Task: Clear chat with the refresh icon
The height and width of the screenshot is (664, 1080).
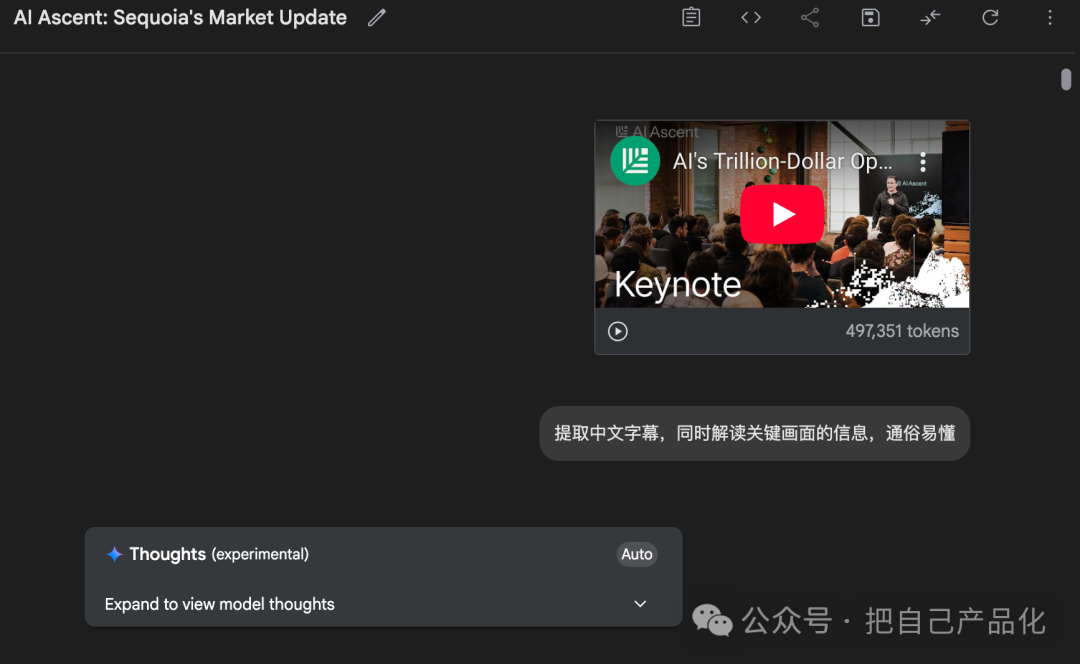Action: 990,17
